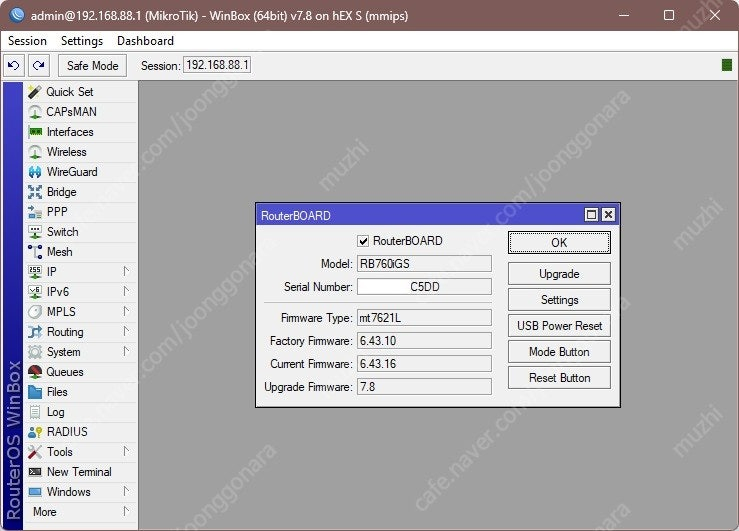
Task: Click the Undo arrow toolbar button
Action: click(14, 65)
